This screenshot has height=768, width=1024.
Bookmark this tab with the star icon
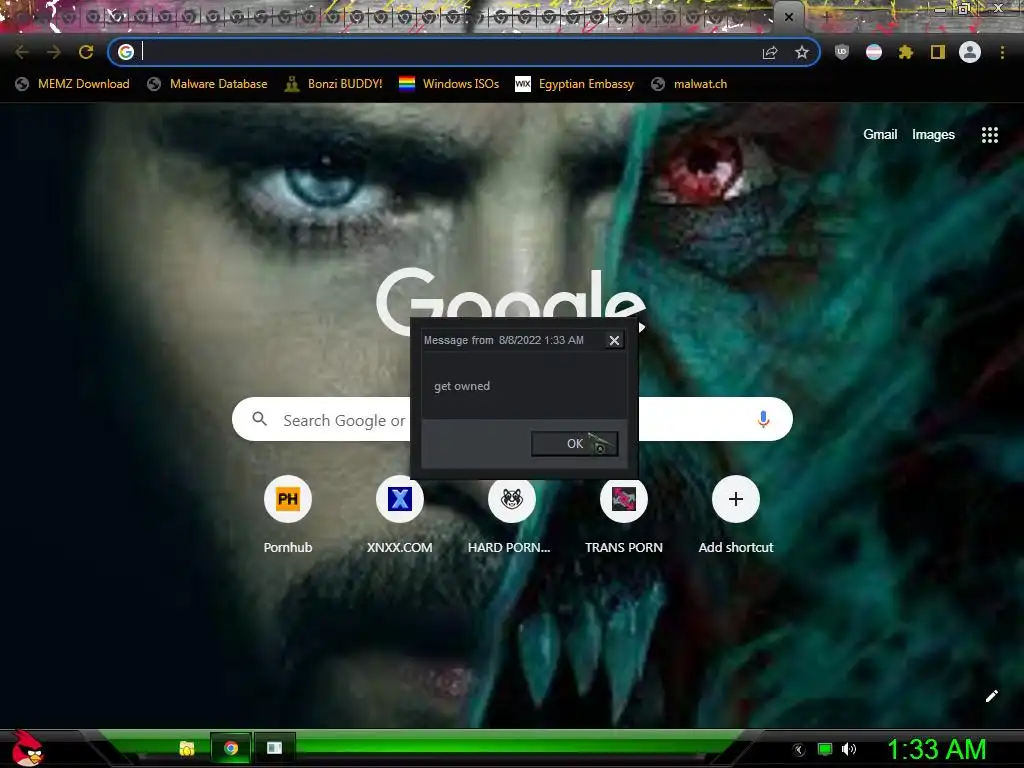coord(802,52)
